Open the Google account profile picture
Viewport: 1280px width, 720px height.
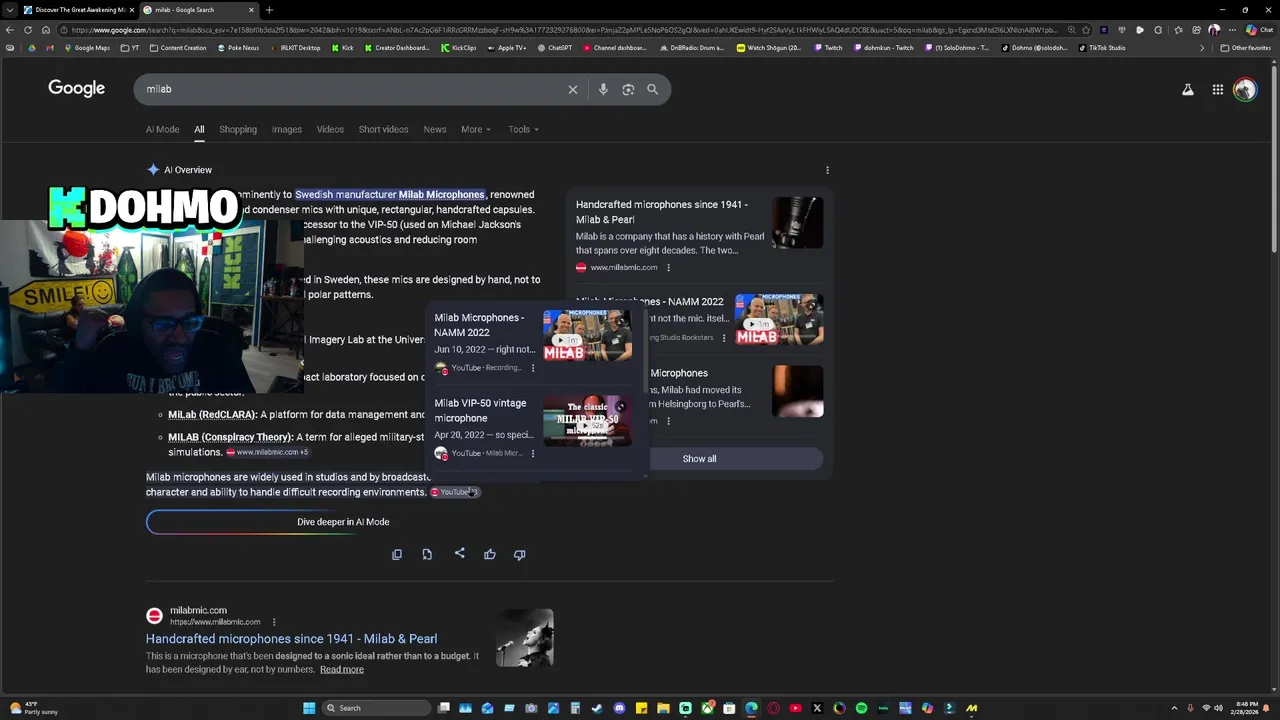tap(1245, 89)
